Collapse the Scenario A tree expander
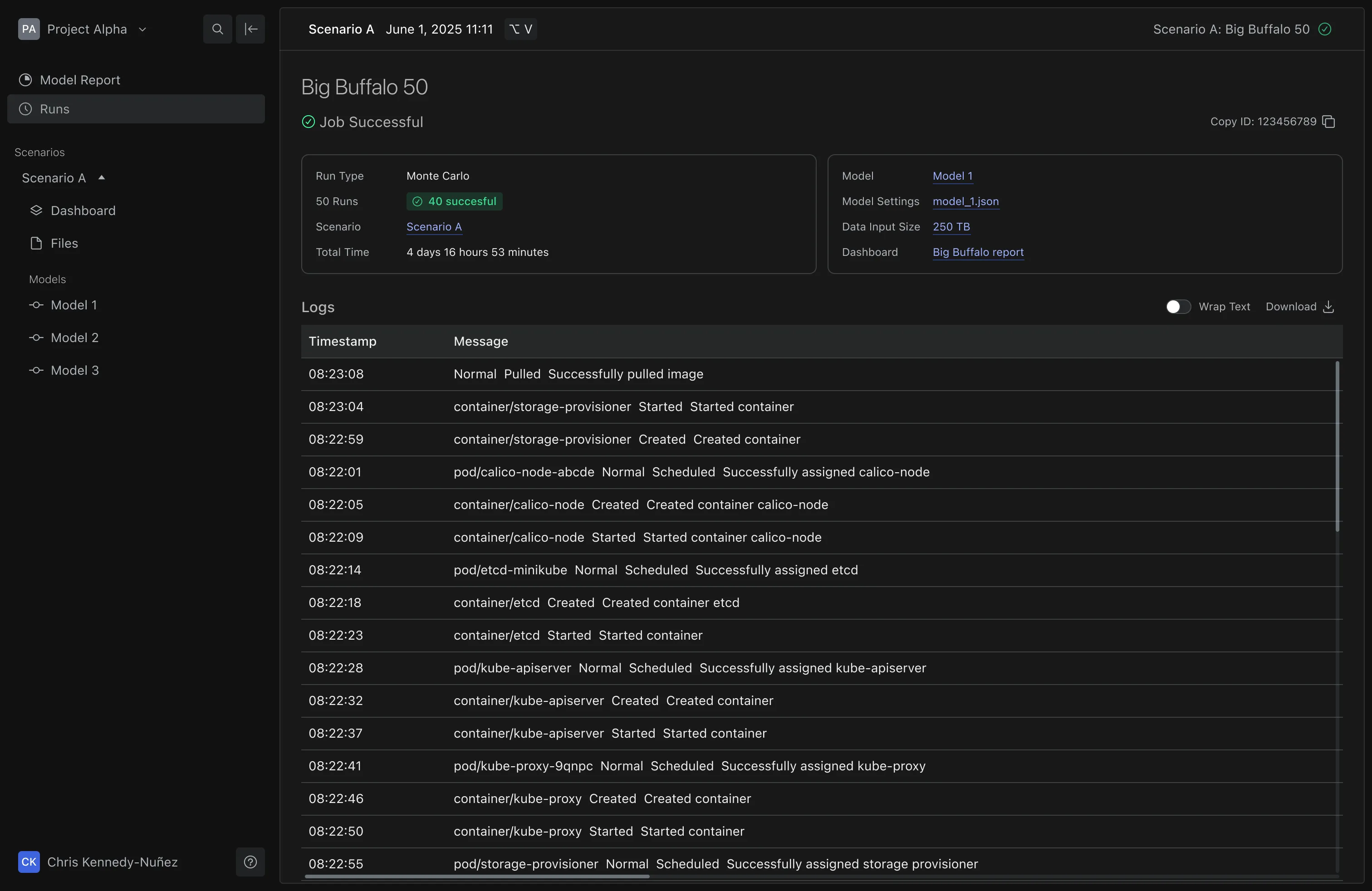 (x=102, y=177)
